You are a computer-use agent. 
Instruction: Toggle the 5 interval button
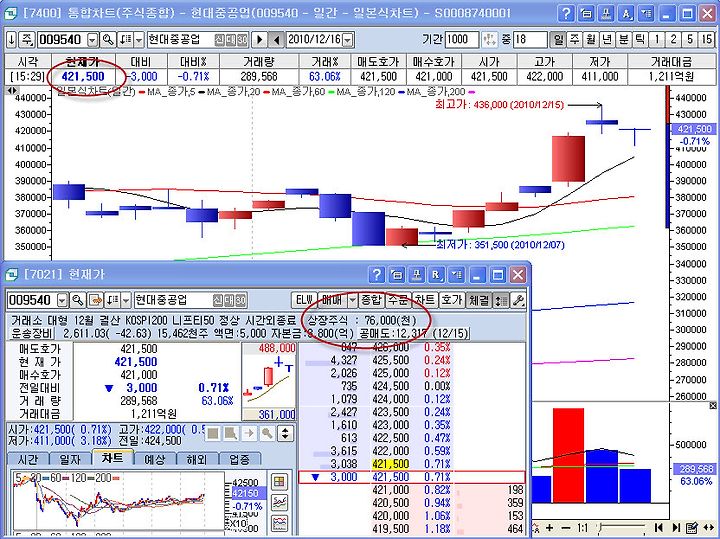690,39
